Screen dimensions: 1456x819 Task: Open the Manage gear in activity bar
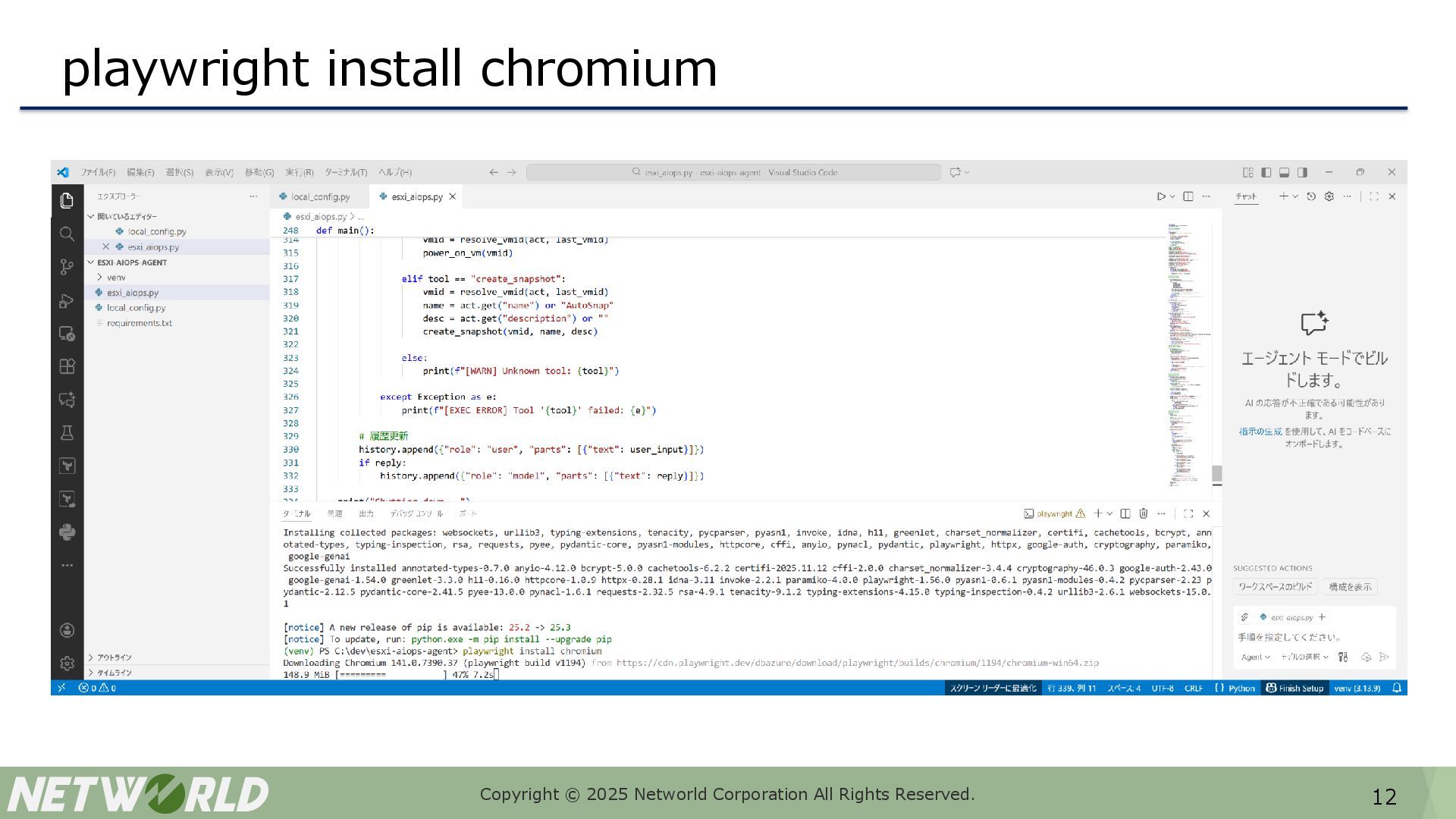coord(67,664)
